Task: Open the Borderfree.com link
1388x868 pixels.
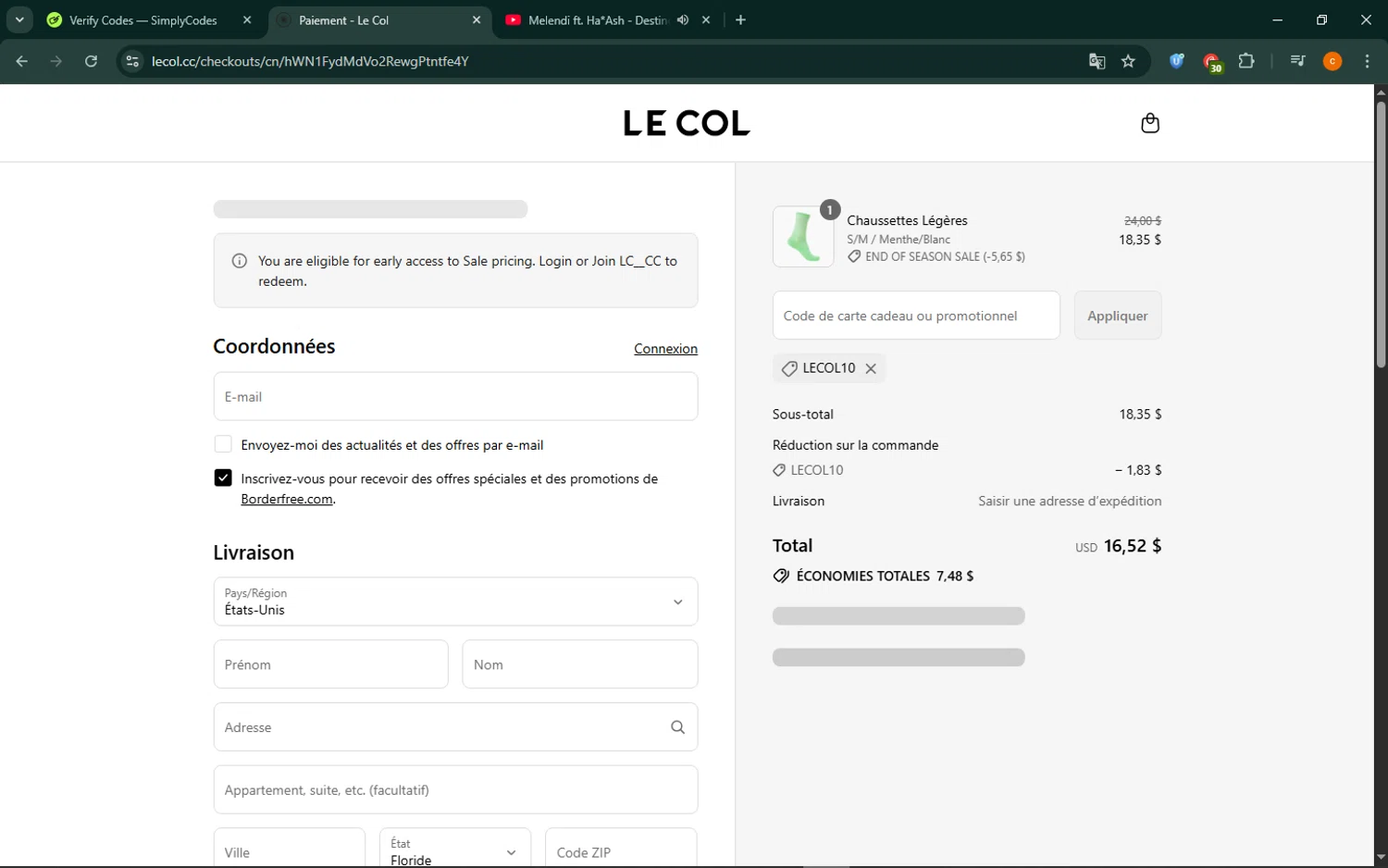Action: click(x=287, y=499)
